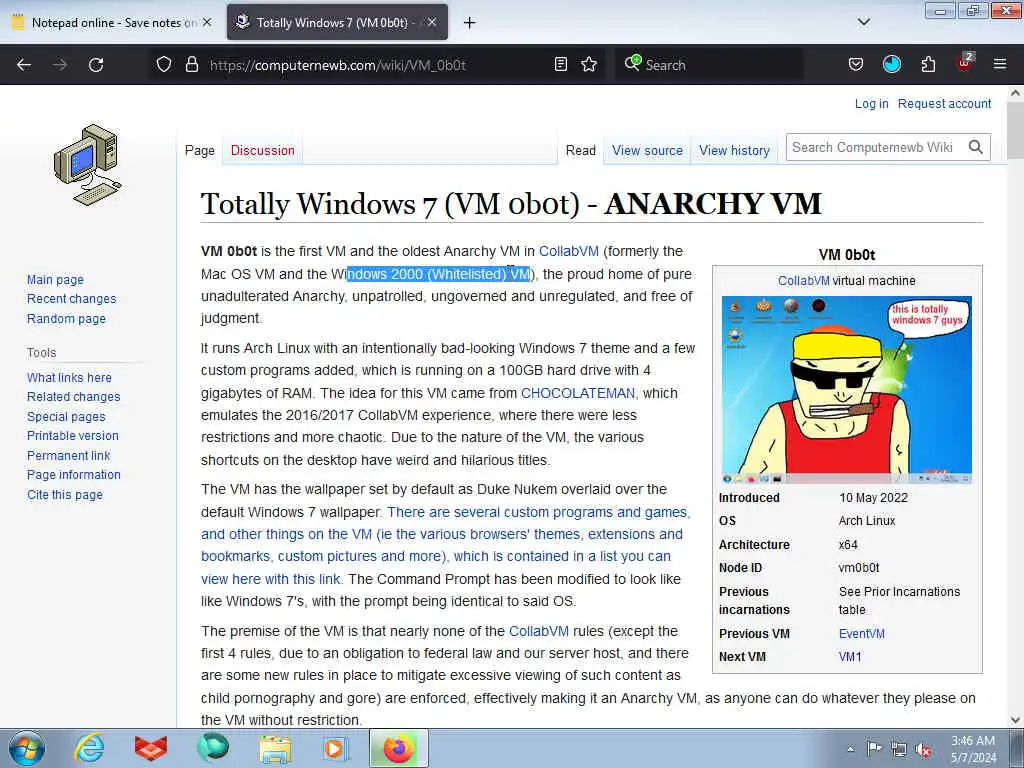
Task: Click the network tray icon
Action: click(899, 749)
